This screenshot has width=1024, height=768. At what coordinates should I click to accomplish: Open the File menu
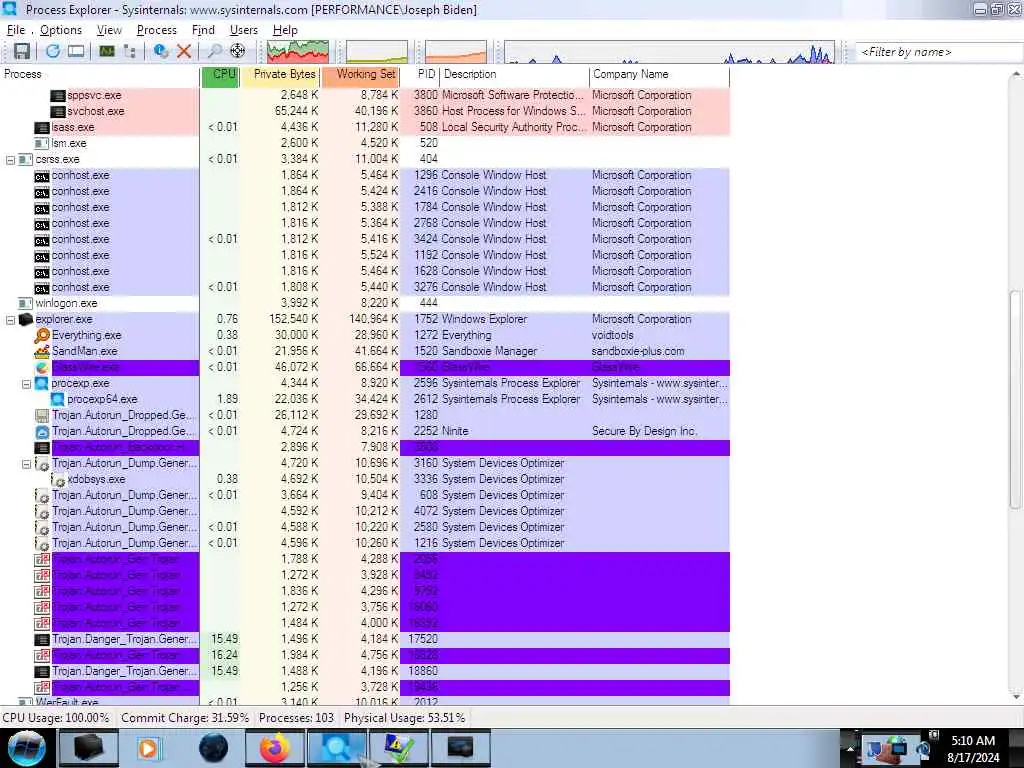tap(16, 30)
